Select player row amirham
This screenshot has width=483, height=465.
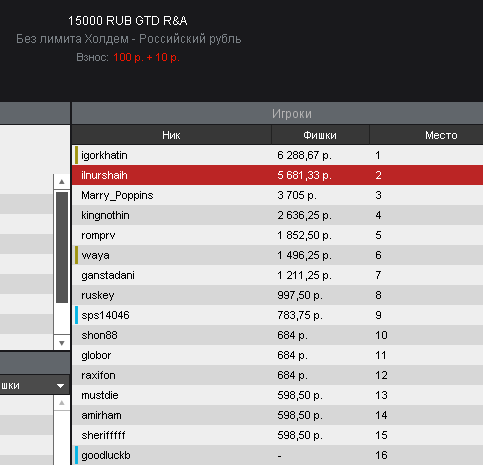click(277, 415)
